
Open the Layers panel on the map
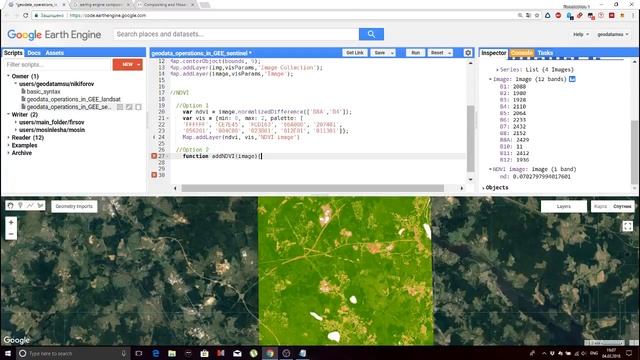pyautogui.click(x=564, y=207)
